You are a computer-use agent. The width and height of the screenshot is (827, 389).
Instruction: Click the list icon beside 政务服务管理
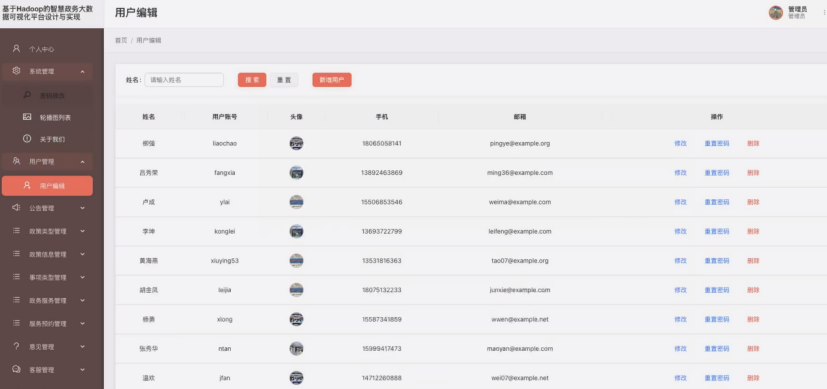tap(16, 300)
